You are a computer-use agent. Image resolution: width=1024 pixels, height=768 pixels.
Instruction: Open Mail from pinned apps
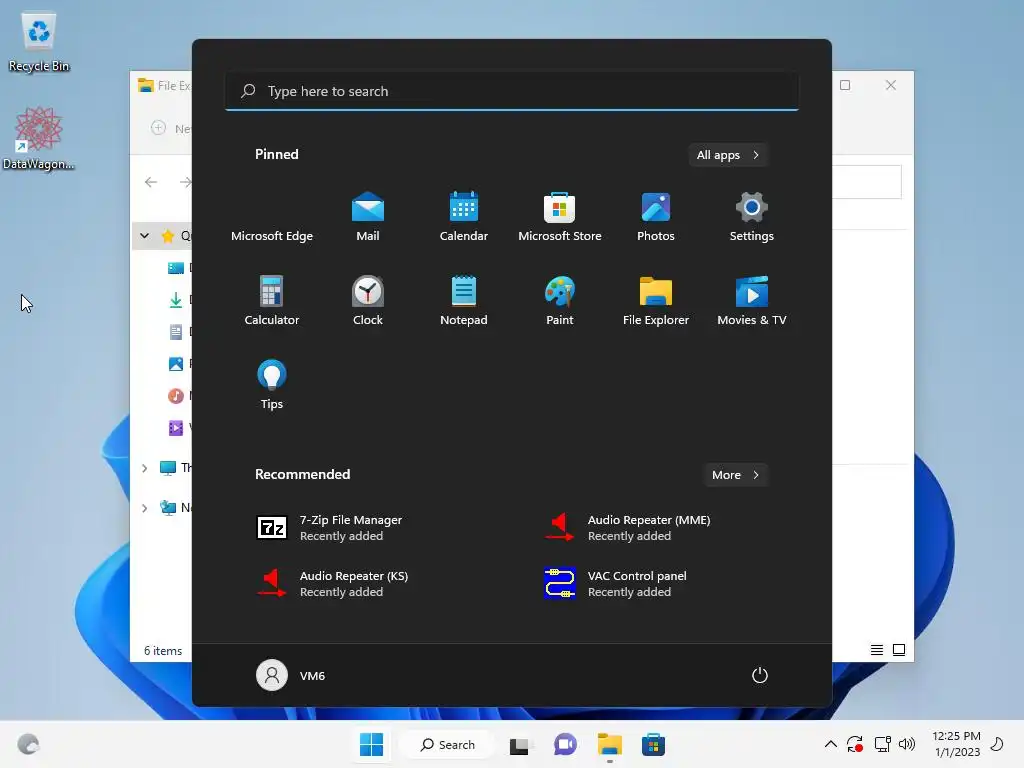368,217
